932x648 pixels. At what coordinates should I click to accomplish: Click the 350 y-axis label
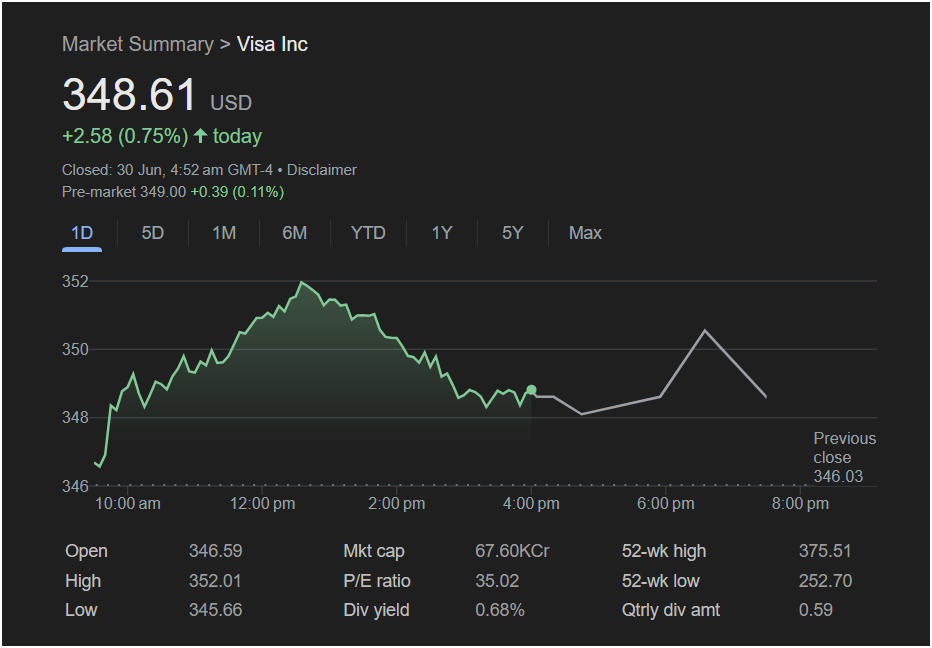pyautogui.click(x=75, y=350)
